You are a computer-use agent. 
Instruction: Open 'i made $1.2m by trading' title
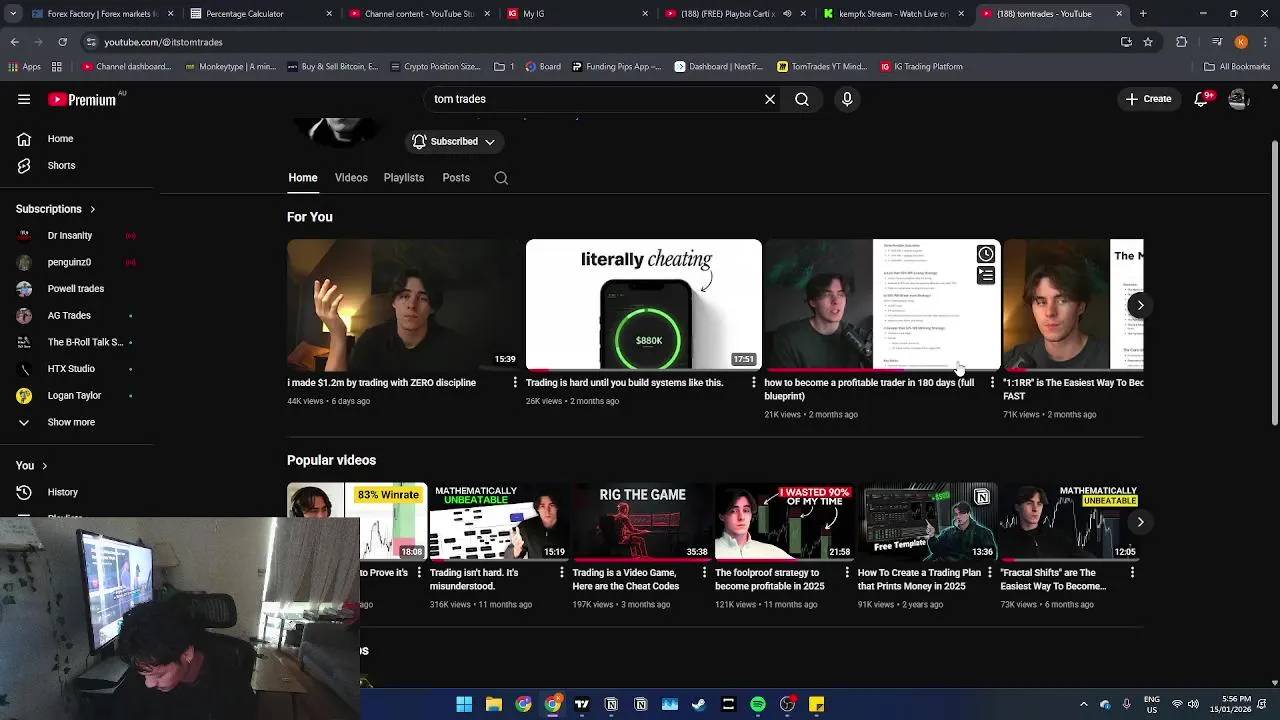click(381, 383)
